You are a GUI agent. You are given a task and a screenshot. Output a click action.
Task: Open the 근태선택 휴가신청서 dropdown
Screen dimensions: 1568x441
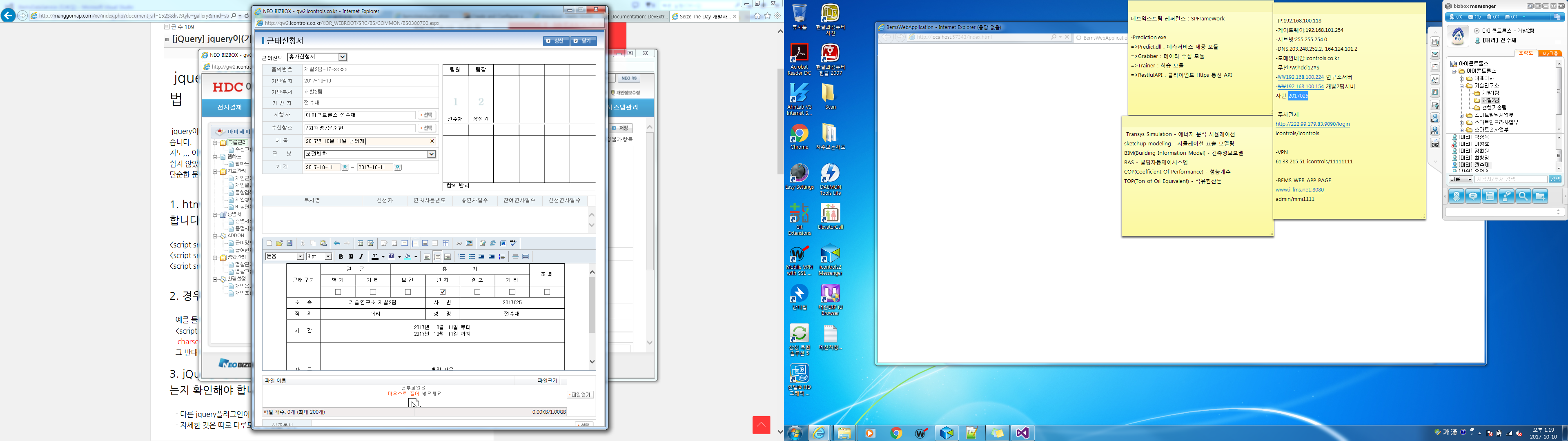pos(342,57)
